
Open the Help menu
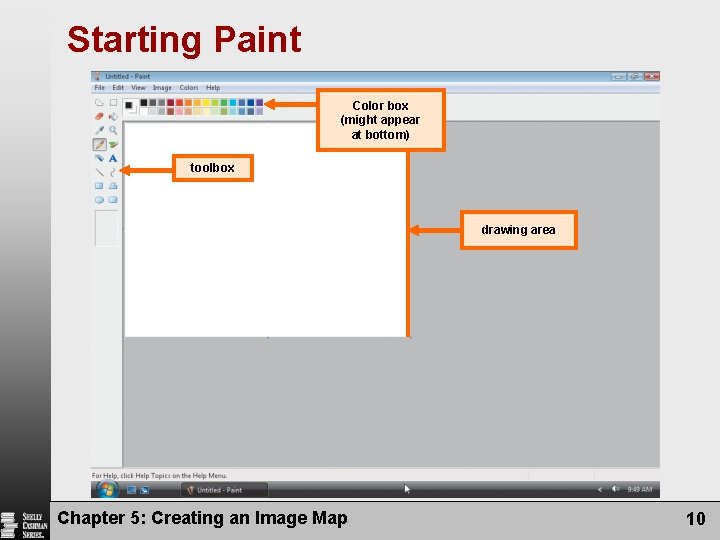click(x=213, y=87)
